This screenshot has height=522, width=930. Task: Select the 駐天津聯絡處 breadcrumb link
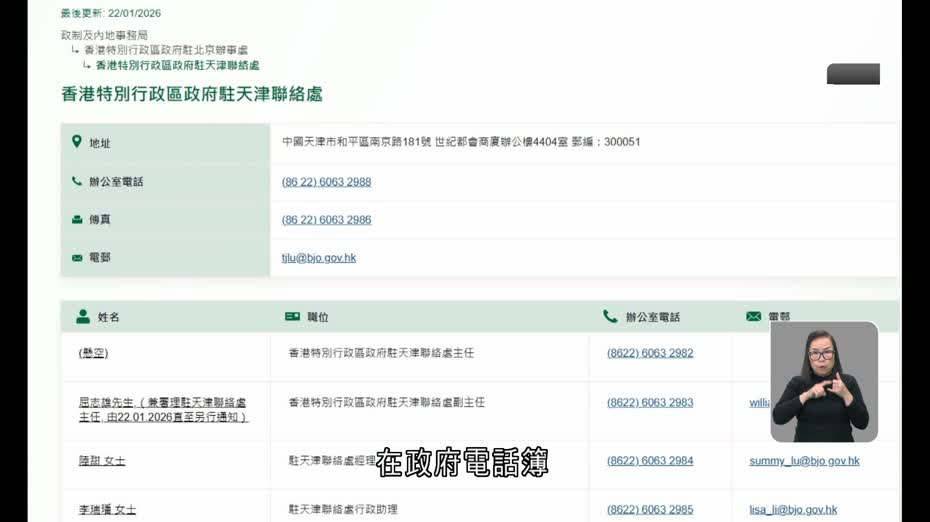click(184, 65)
